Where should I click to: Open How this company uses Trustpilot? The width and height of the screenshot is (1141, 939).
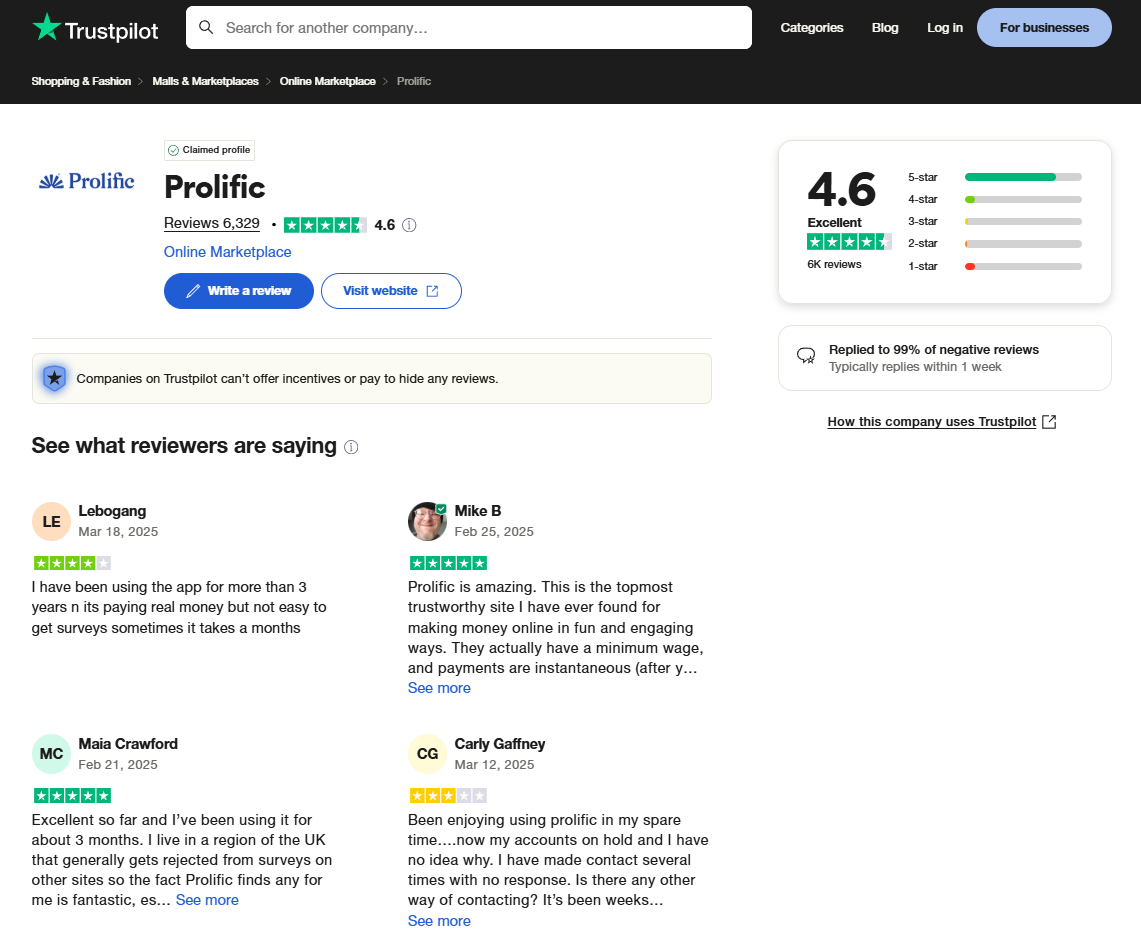pos(942,421)
